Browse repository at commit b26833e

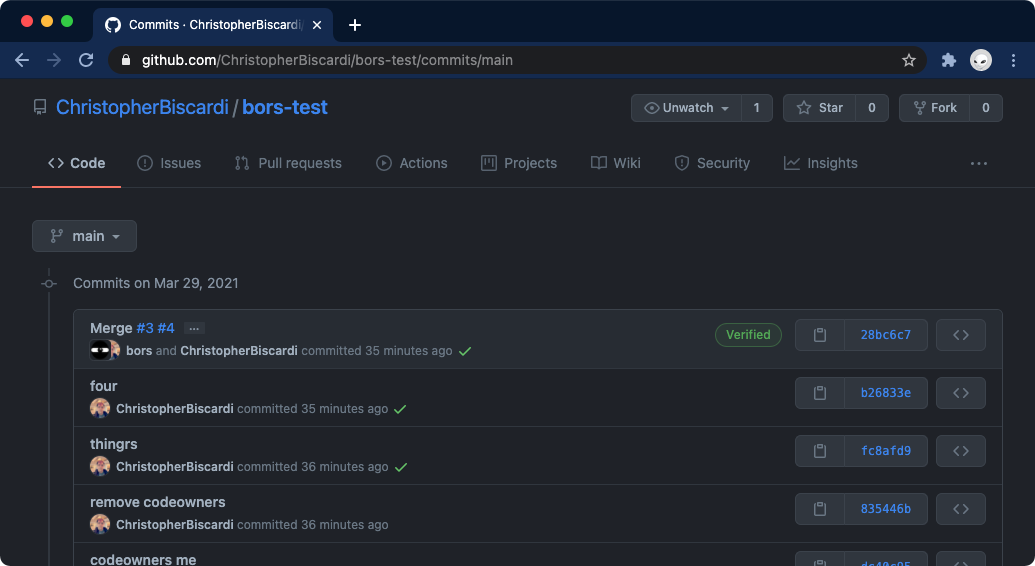pyautogui.click(x=960, y=393)
